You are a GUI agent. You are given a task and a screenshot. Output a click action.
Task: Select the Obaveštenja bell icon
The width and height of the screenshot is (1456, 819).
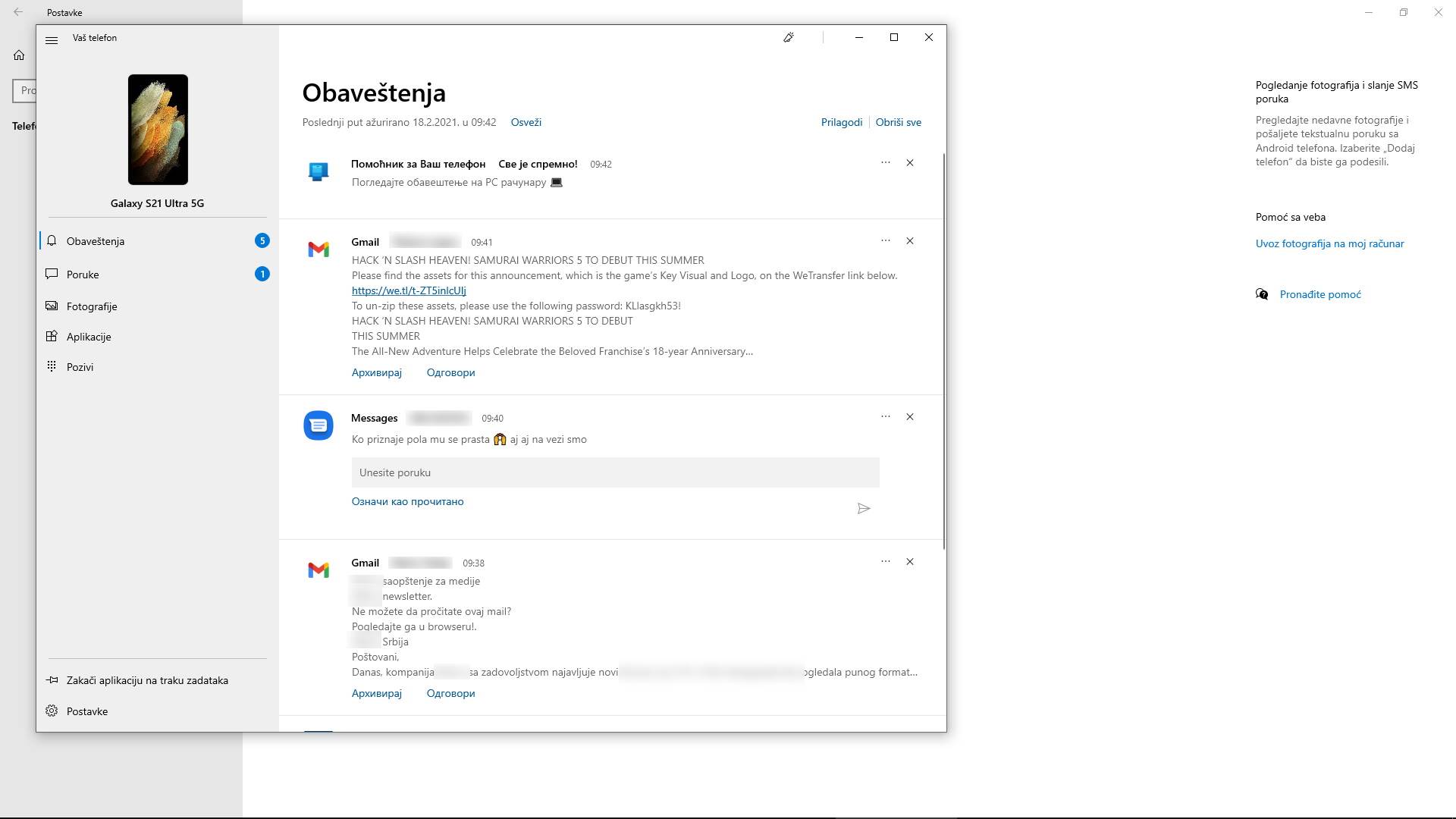coord(52,241)
